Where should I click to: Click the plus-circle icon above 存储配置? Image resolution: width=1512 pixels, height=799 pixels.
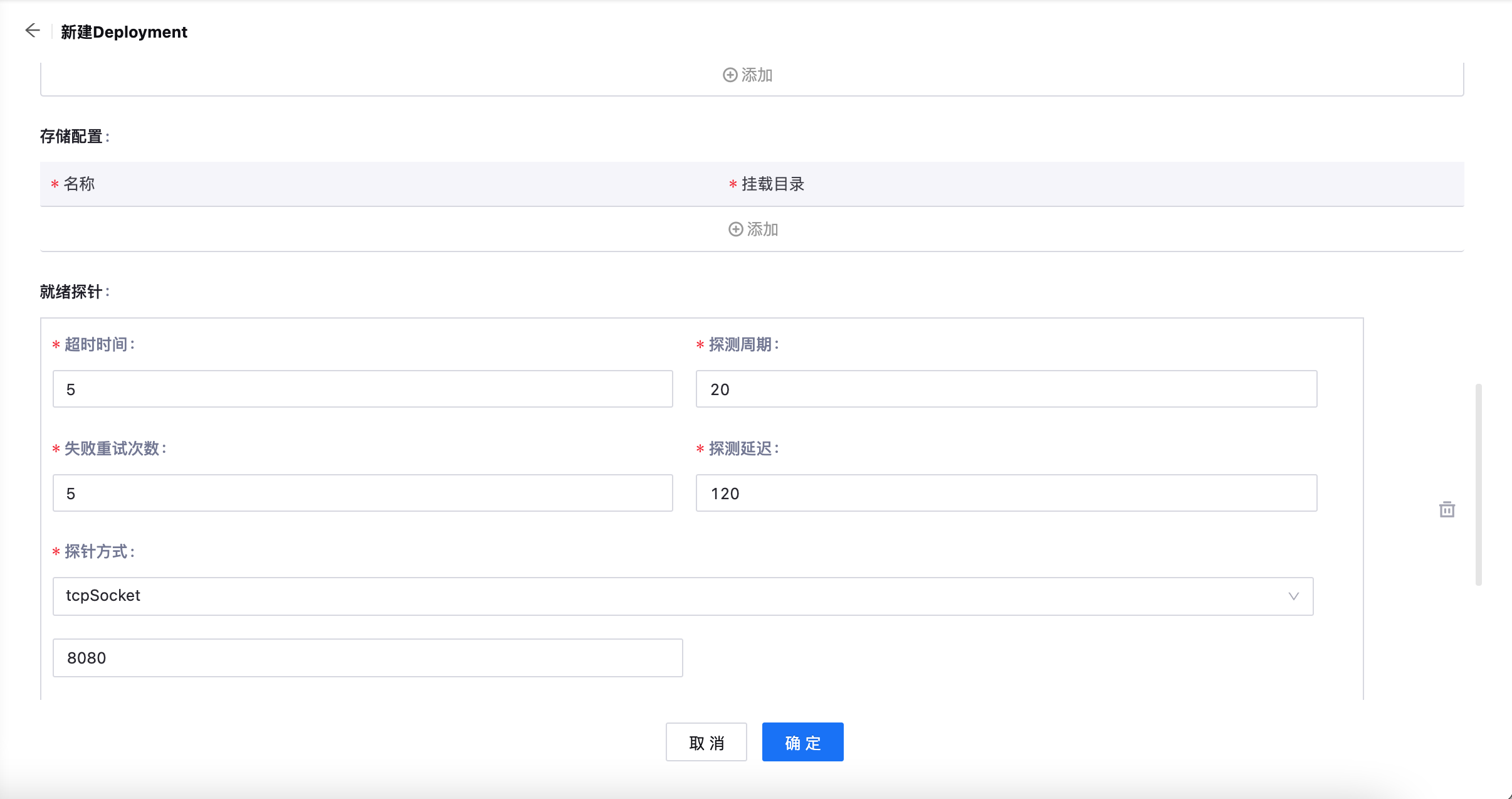pyautogui.click(x=730, y=75)
